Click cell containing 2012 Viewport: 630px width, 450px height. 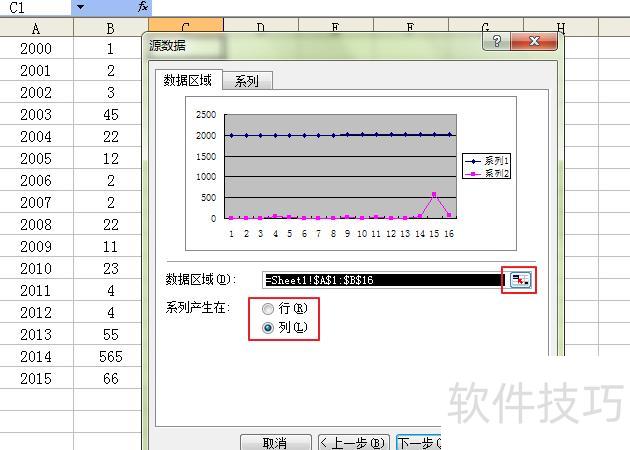(x=36, y=313)
